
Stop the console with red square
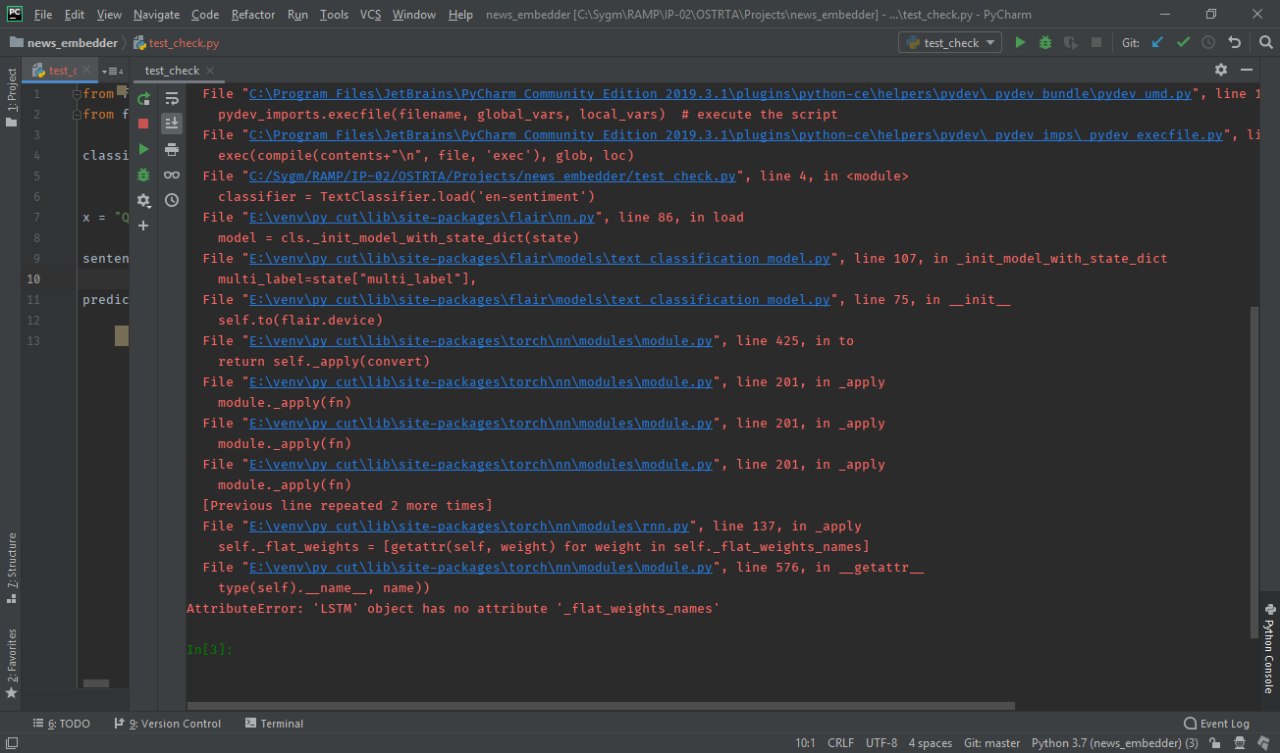coord(143,123)
